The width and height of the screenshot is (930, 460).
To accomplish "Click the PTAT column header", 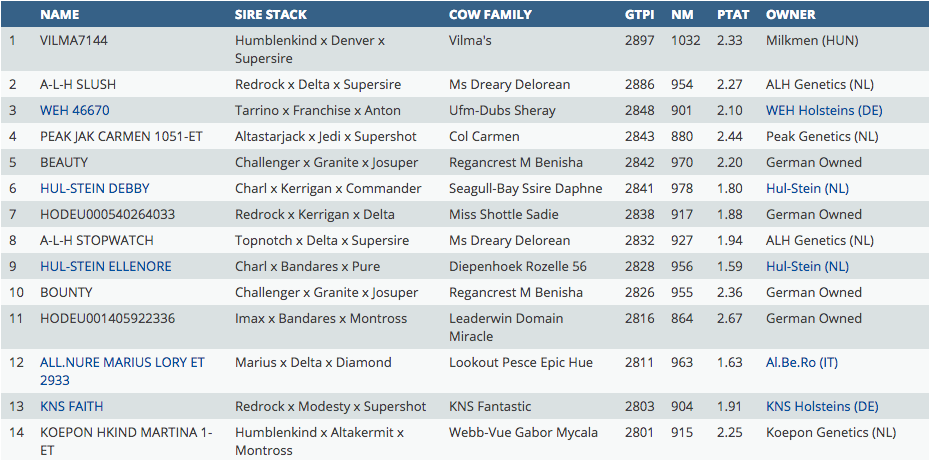I will click(732, 15).
